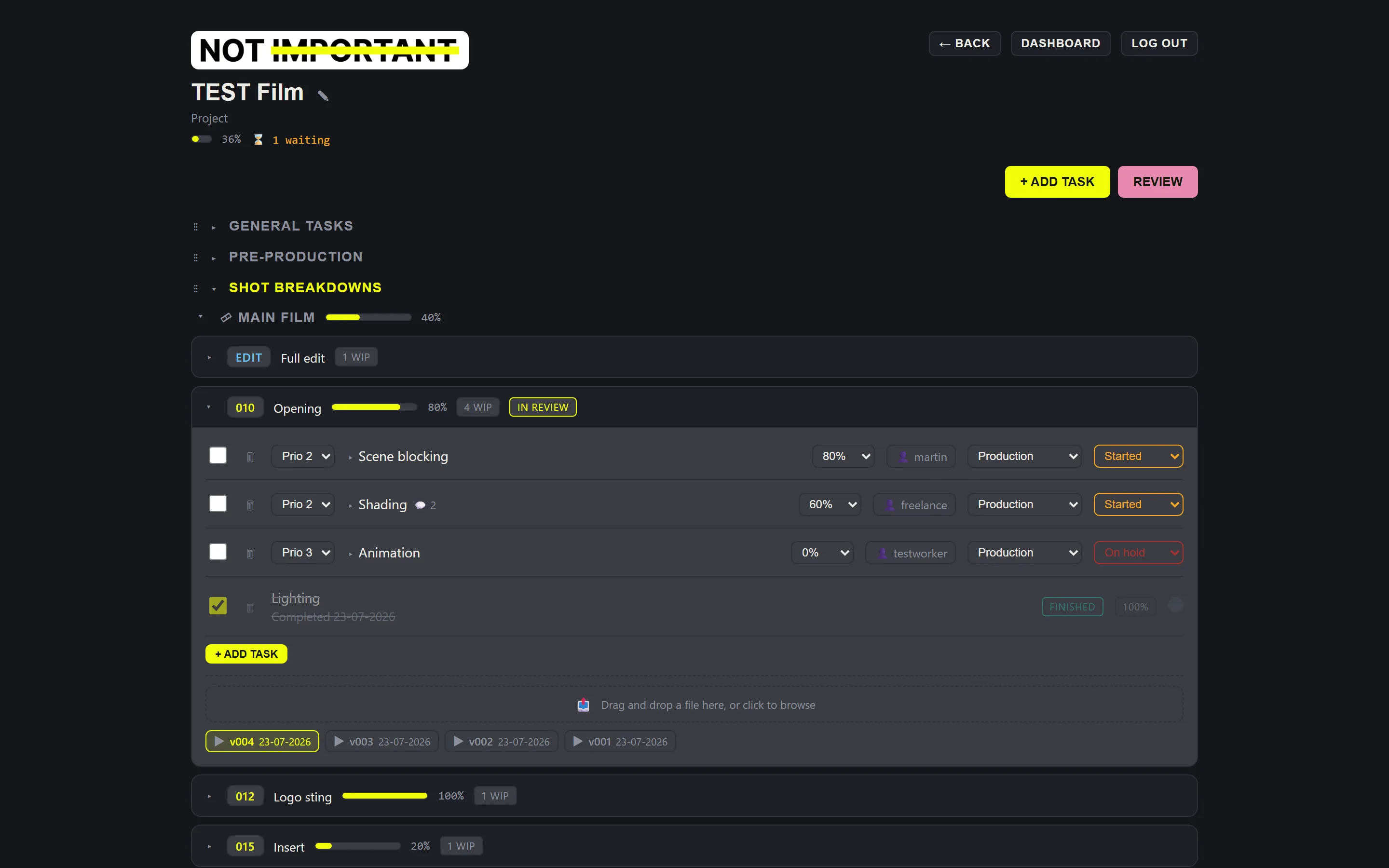Play version v004
Image resolution: width=1389 pixels, height=868 pixels.
click(262, 741)
